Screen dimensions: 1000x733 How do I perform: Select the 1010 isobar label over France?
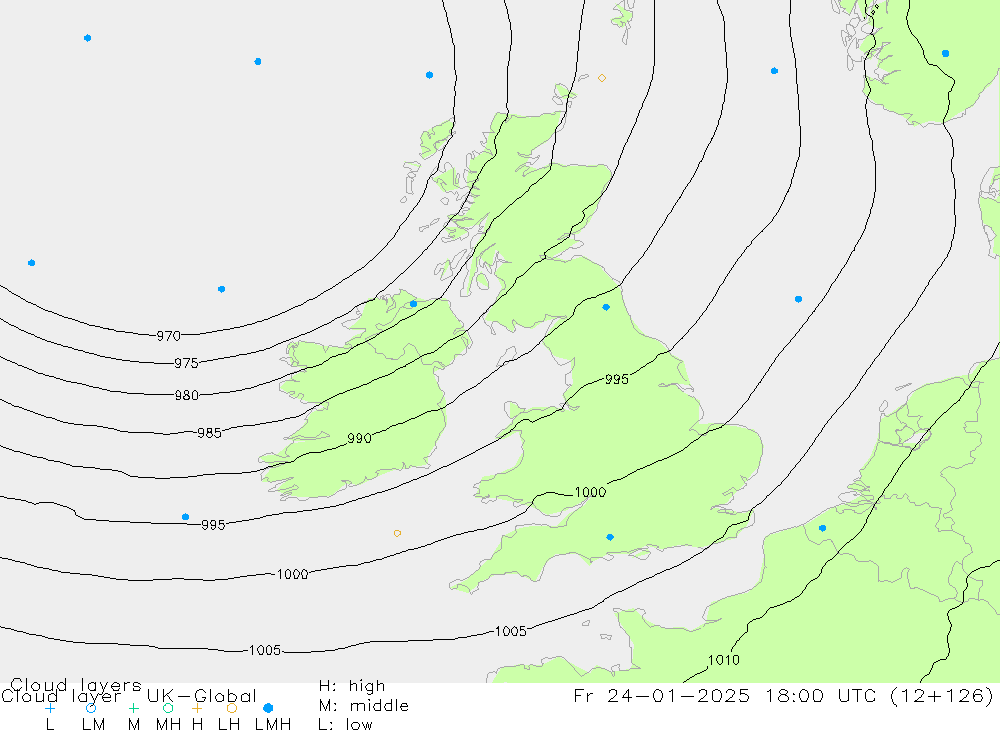tap(724, 660)
